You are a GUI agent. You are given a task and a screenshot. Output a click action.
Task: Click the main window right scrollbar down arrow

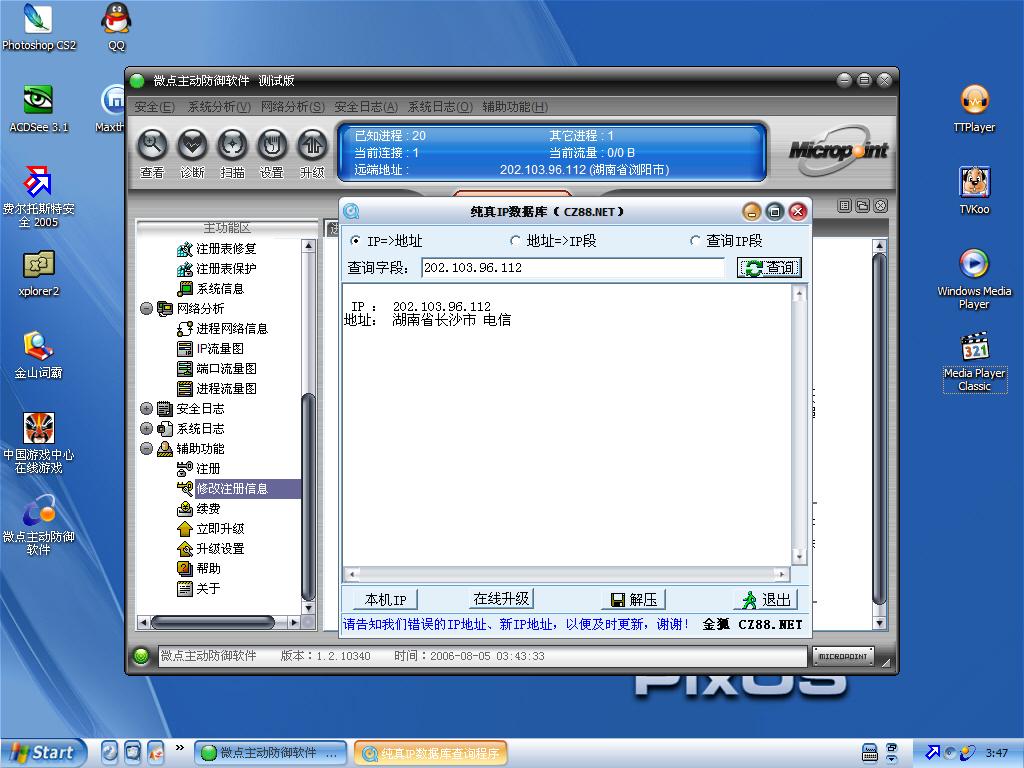coord(880,622)
